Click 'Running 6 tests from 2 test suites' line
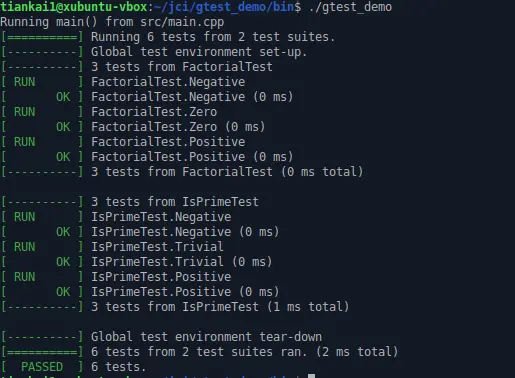Viewport: 515px width, 378px height. pos(213,37)
